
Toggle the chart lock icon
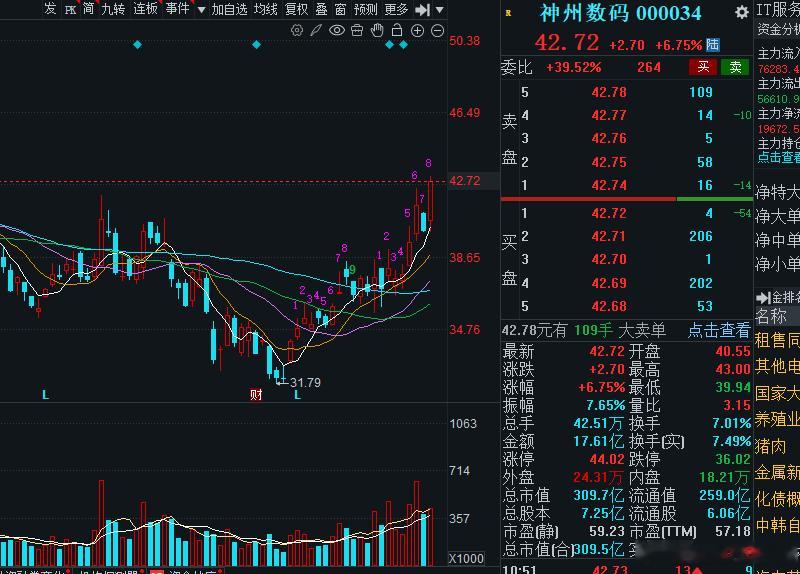click(x=397, y=31)
